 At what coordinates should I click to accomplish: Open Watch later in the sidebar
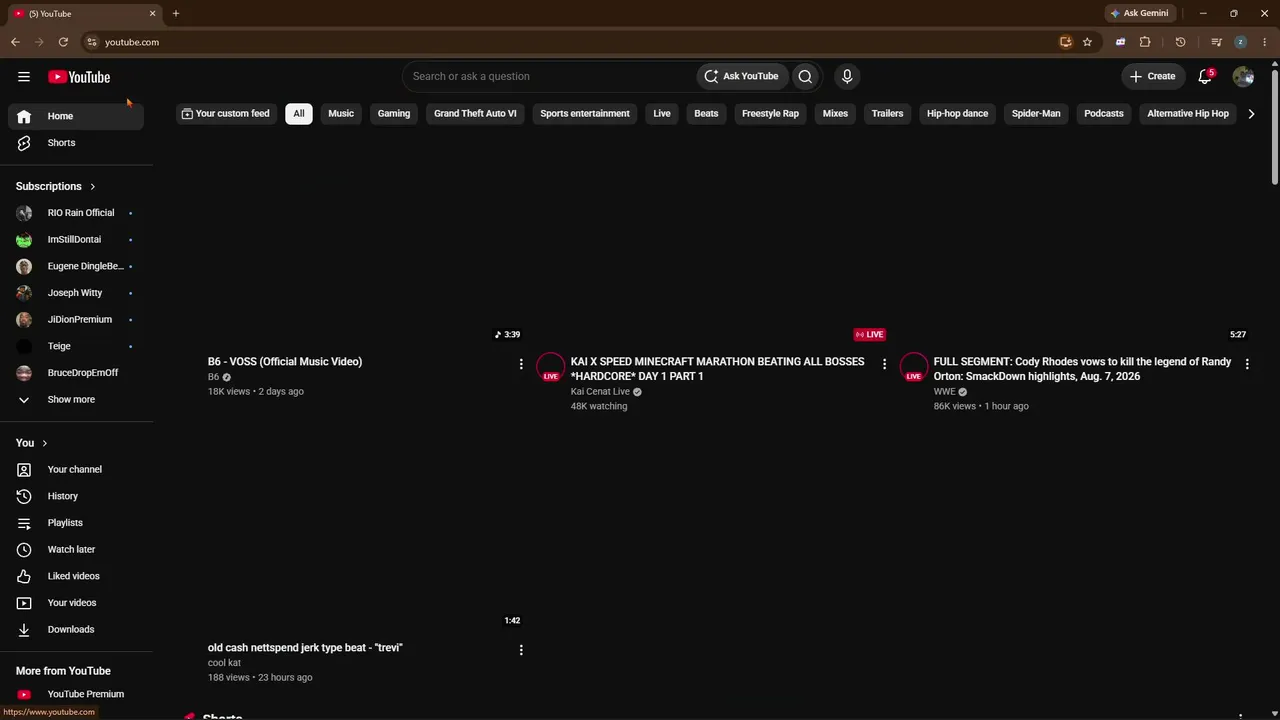76,550
